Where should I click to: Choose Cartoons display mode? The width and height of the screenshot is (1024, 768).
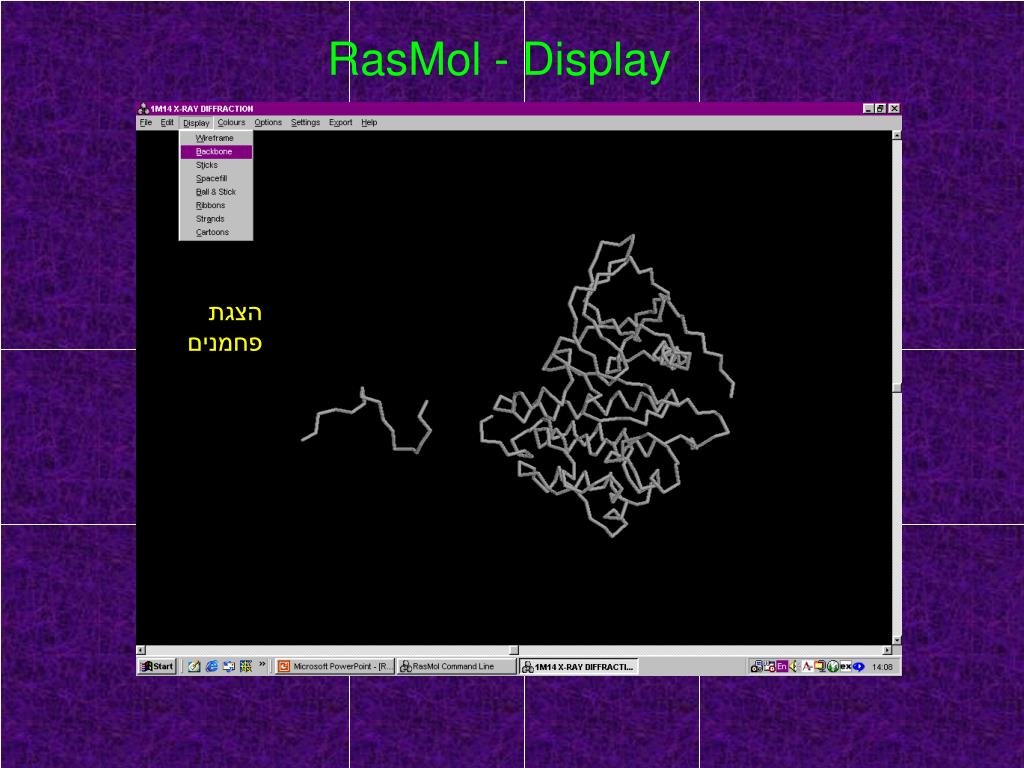point(216,232)
